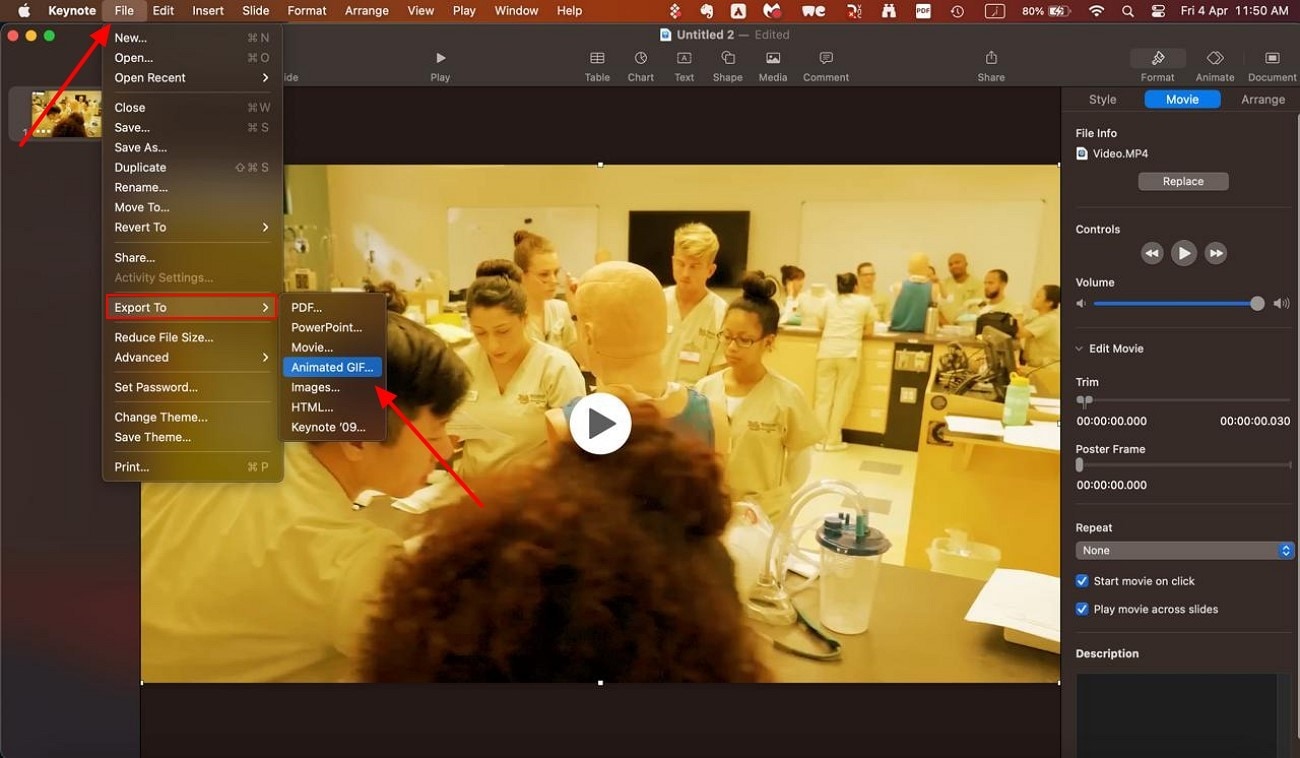Disable Start movie on click checkbox
1300x758 pixels.
click(1082, 581)
